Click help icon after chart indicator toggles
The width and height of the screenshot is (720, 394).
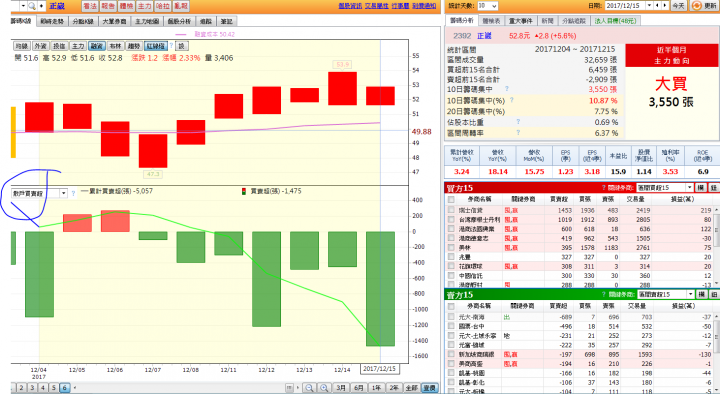click(x=171, y=46)
